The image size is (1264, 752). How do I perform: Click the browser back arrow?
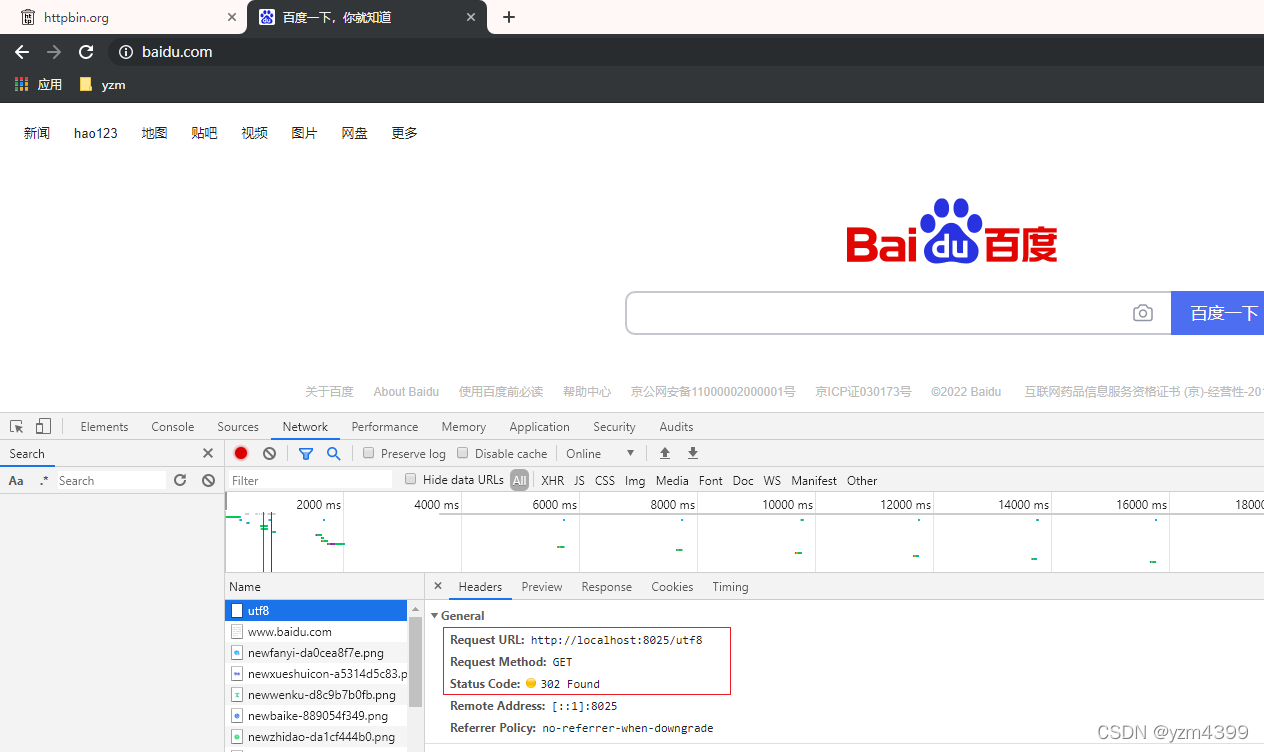pos(22,52)
